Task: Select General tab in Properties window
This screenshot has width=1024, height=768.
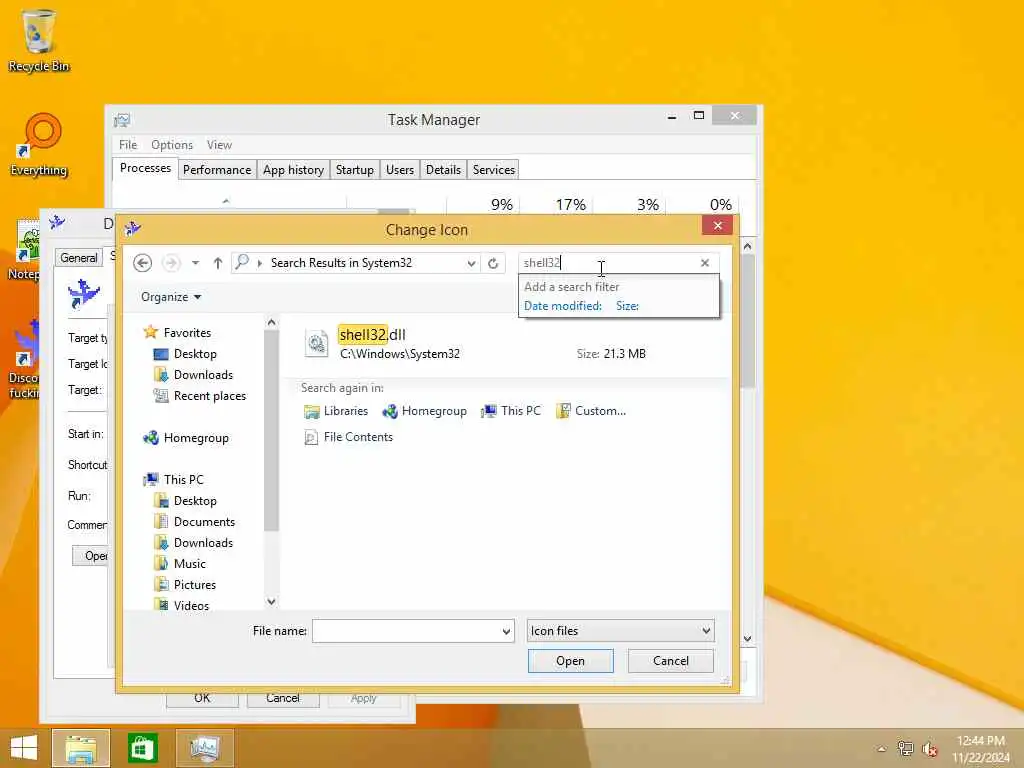Action: point(79,258)
